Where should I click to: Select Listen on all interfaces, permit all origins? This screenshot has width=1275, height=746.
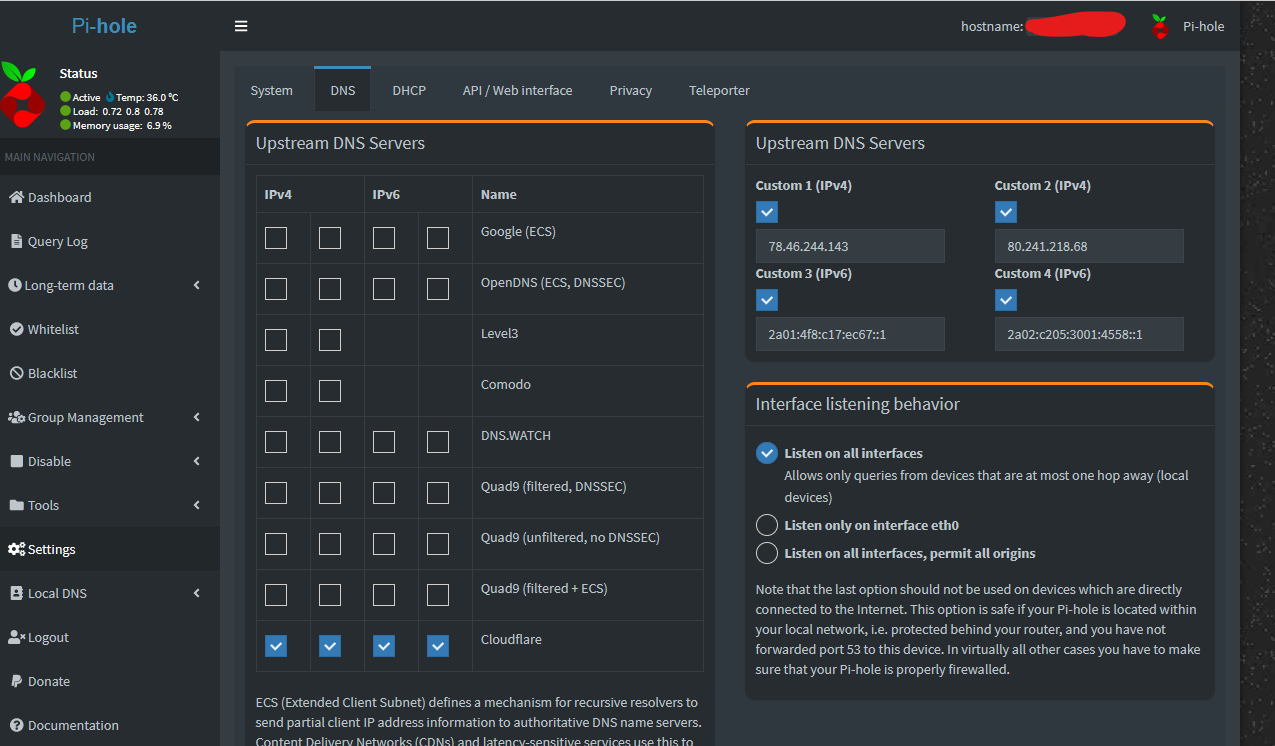[767, 553]
